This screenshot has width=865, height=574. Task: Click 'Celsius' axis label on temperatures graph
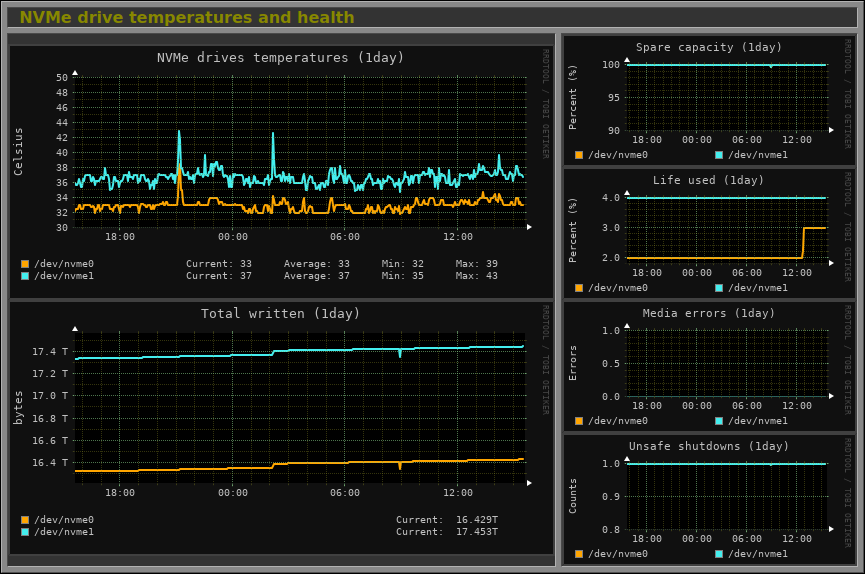pos(19,152)
